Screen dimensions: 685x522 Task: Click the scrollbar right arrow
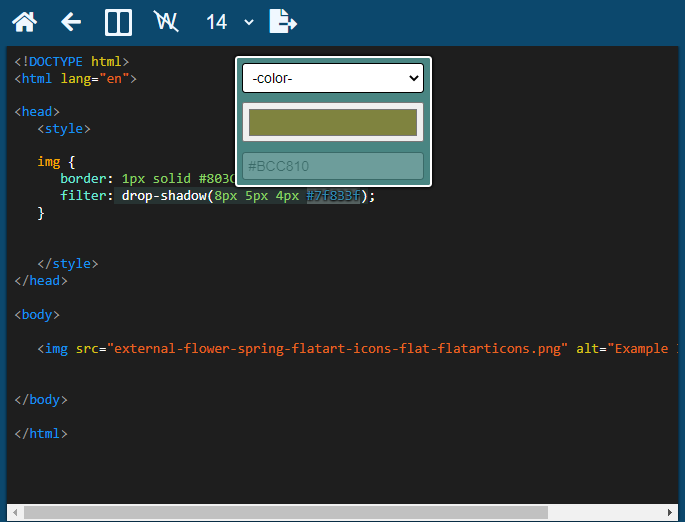pyautogui.click(x=670, y=512)
